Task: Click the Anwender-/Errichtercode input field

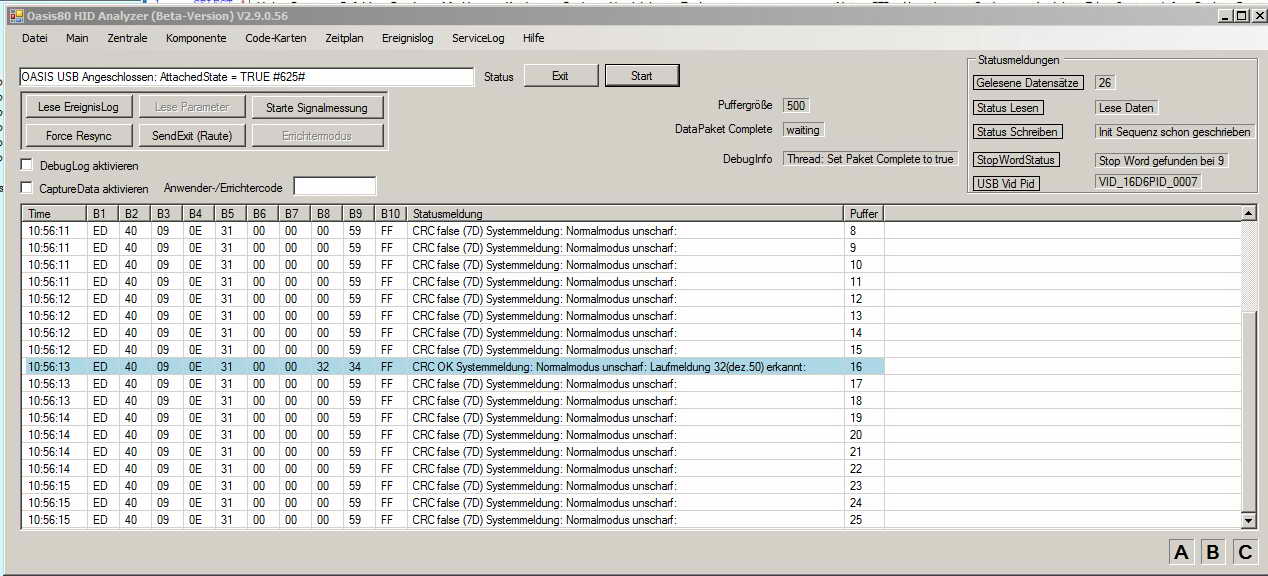Action: coord(334,187)
